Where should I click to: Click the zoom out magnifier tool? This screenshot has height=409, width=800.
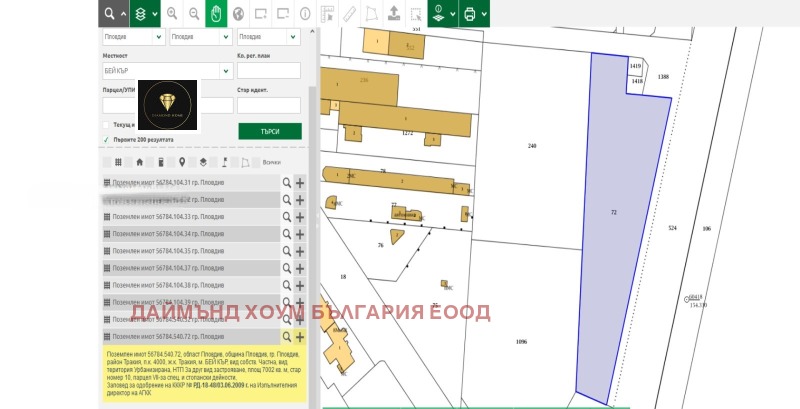[193, 14]
